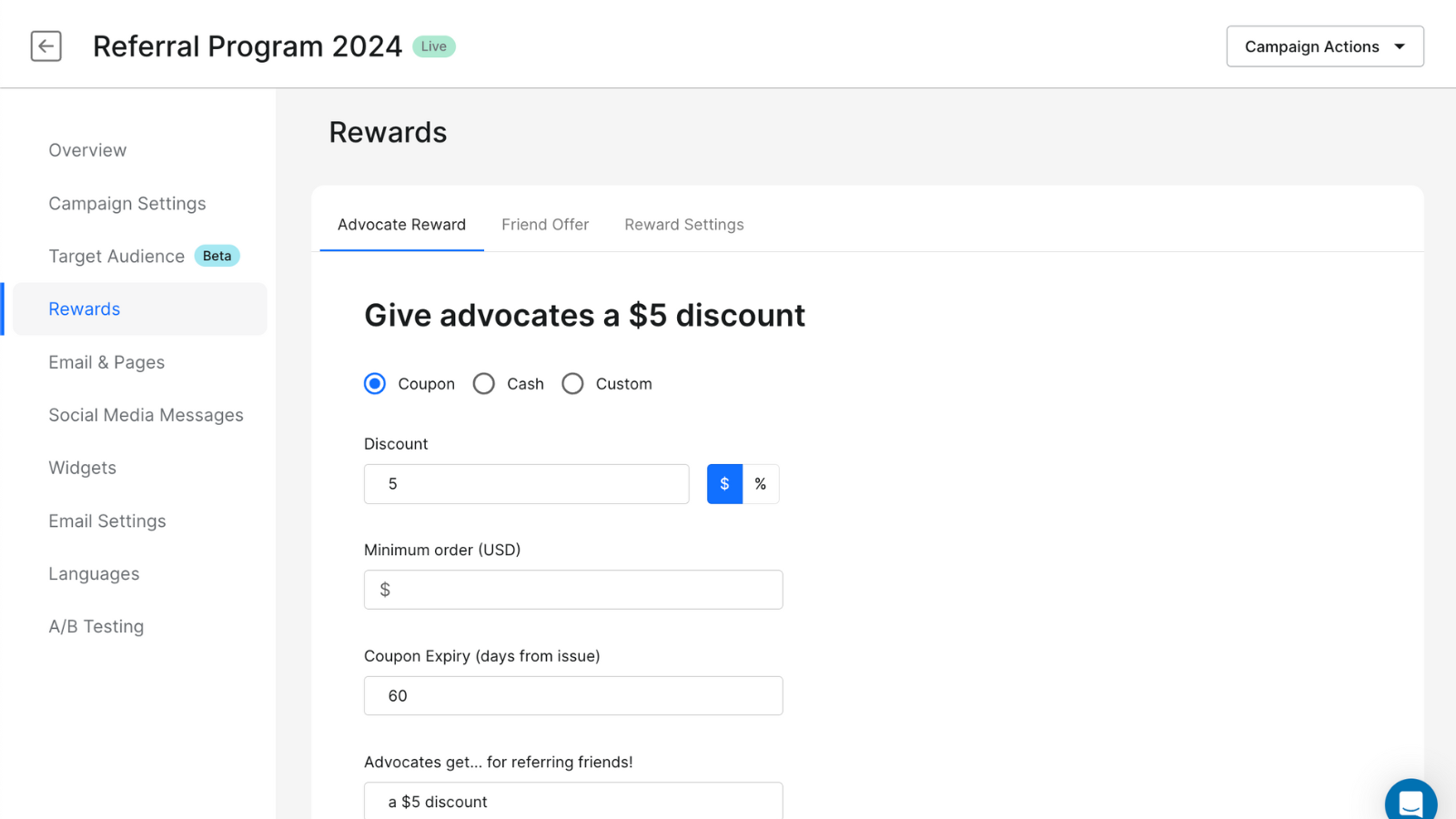
Task: Open the Campaign Actions dropdown
Action: point(1324,46)
